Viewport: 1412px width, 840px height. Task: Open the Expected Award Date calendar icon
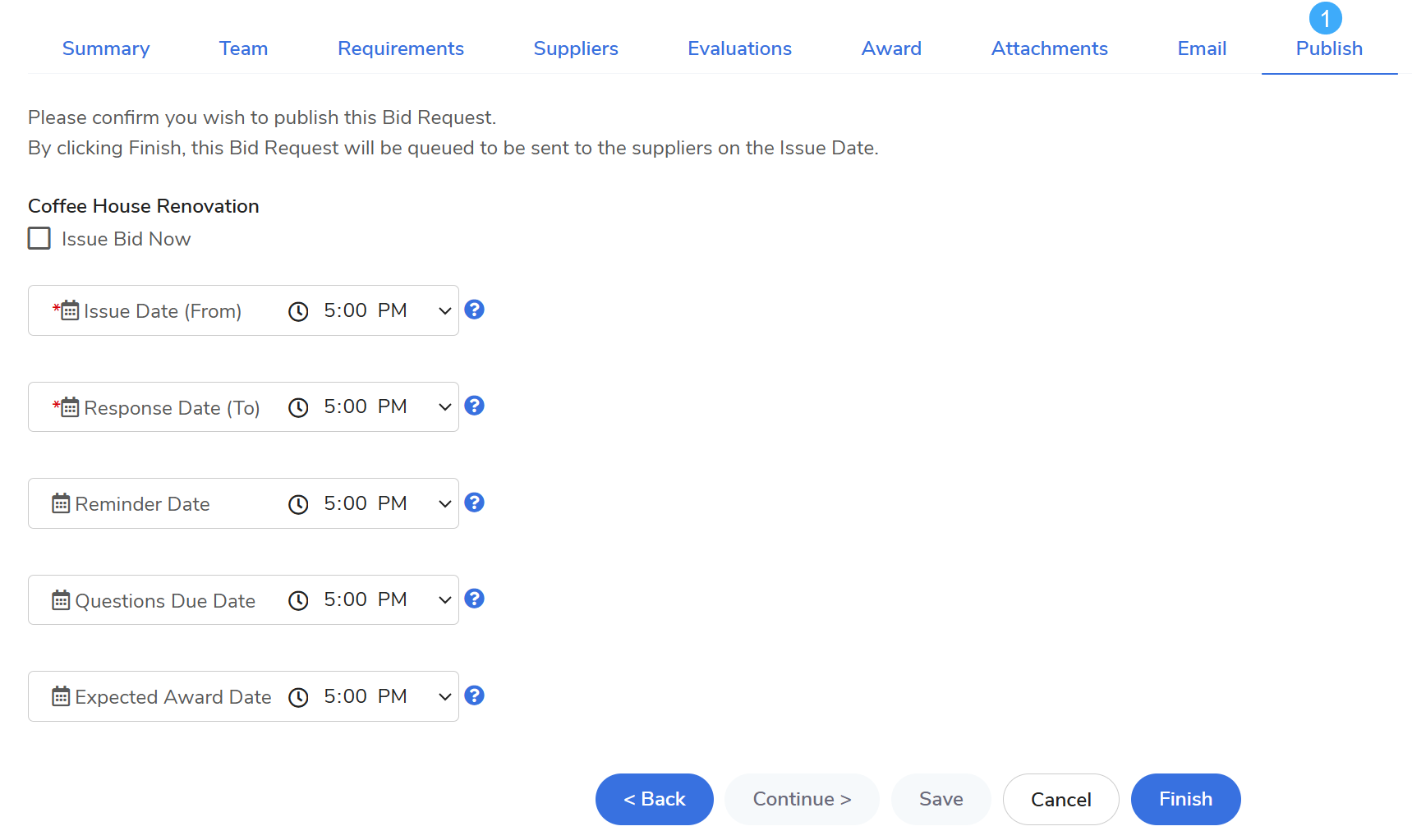61,696
